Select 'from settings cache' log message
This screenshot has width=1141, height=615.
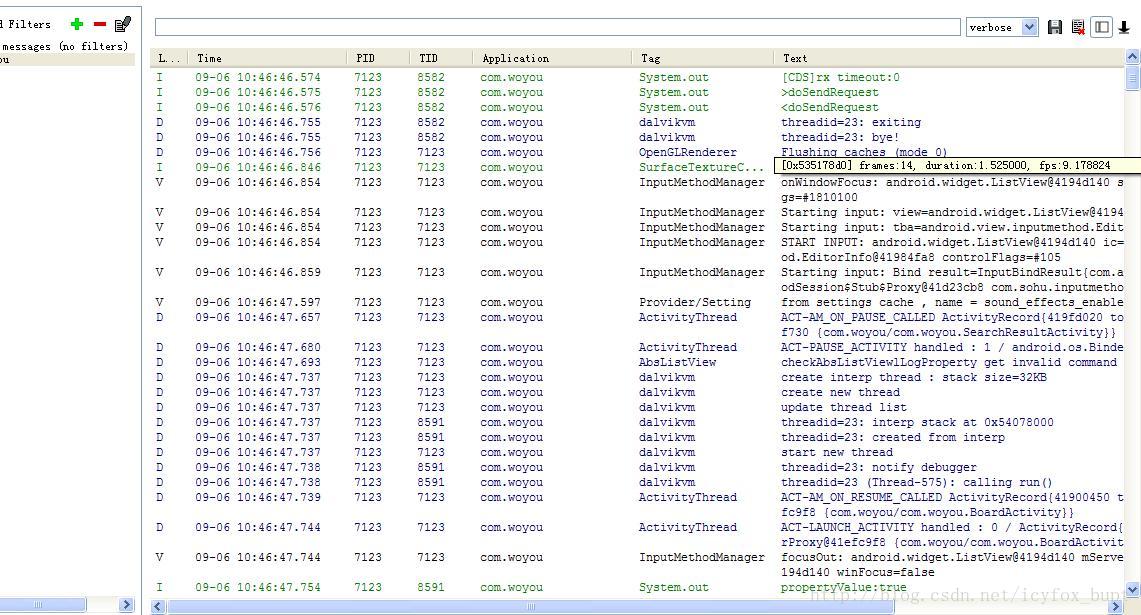[952, 302]
